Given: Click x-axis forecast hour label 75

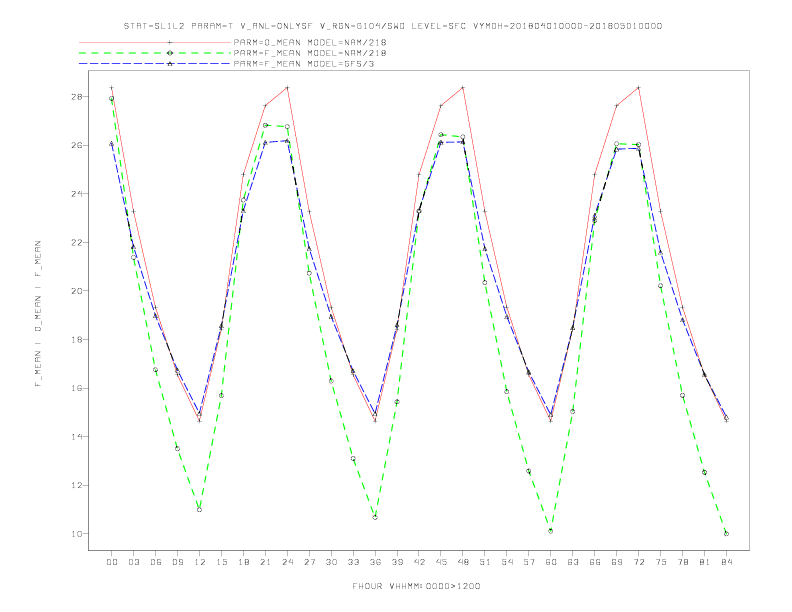Looking at the screenshot, I should click(x=661, y=562).
